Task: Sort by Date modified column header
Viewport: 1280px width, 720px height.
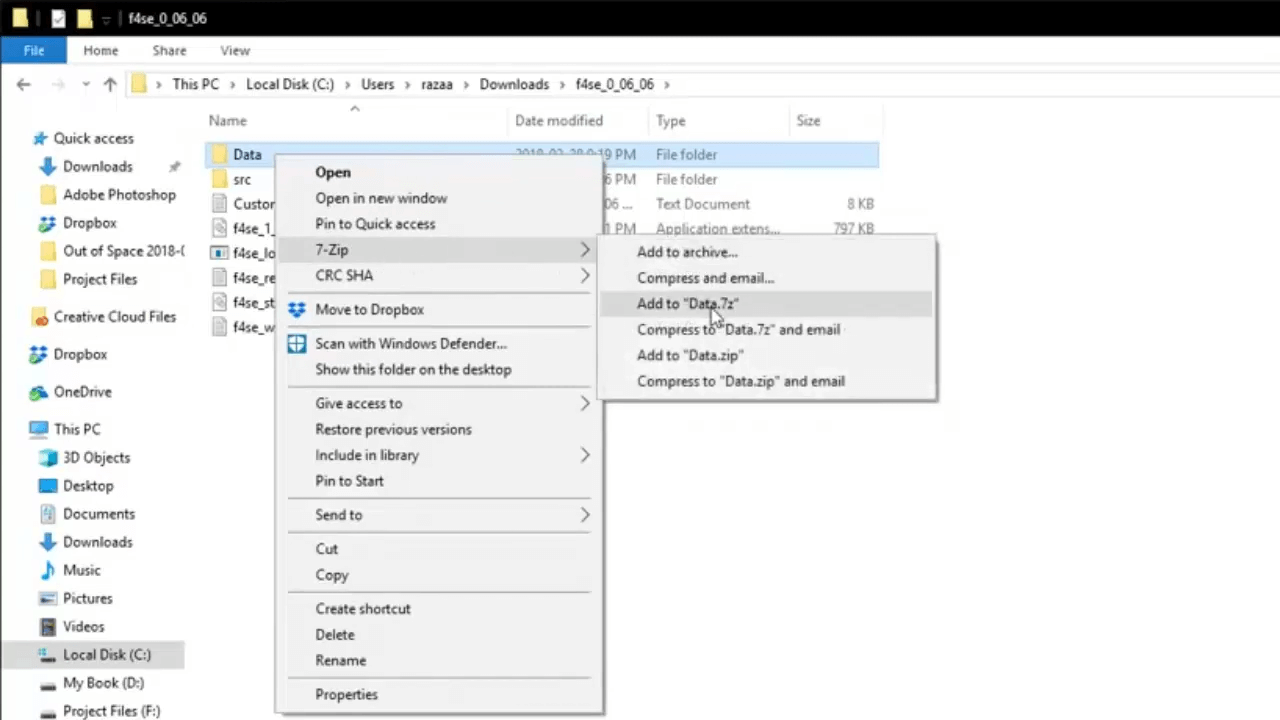Action: click(x=559, y=121)
